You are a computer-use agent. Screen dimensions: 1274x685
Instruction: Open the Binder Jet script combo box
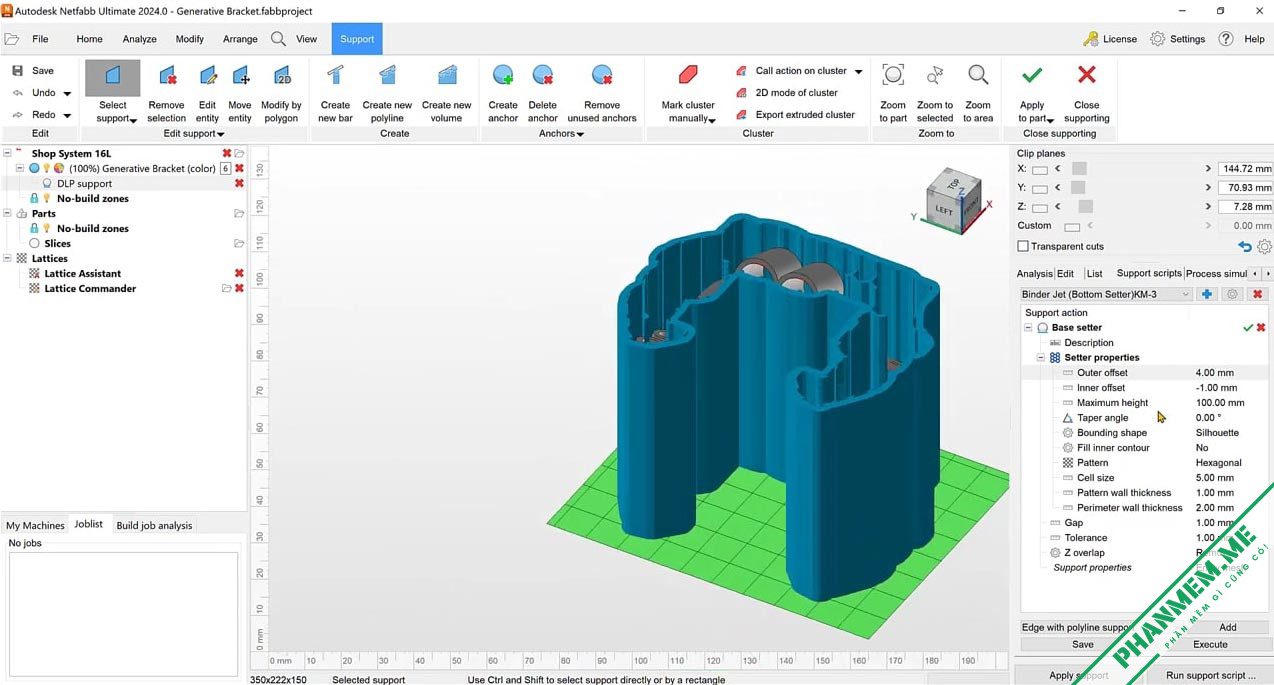coord(1106,295)
